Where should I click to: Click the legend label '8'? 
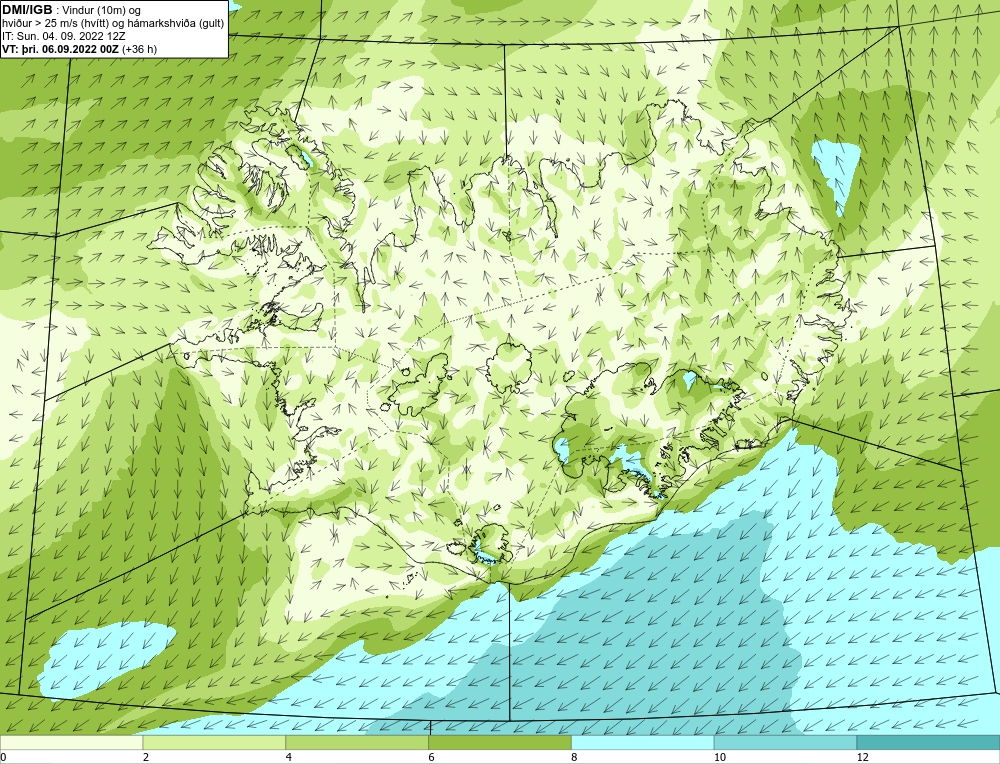coord(575,757)
